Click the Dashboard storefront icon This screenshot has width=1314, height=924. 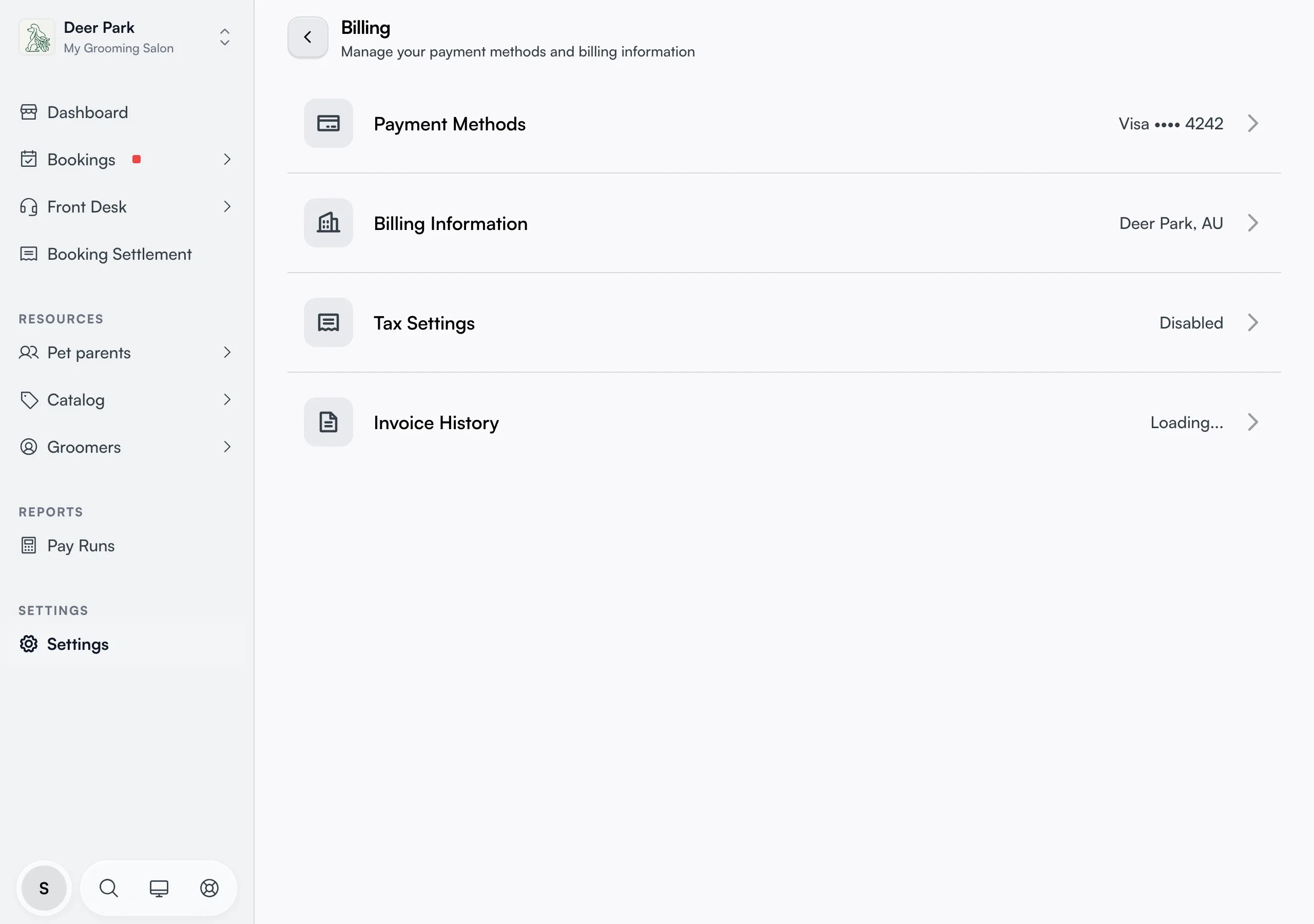(29, 112)
